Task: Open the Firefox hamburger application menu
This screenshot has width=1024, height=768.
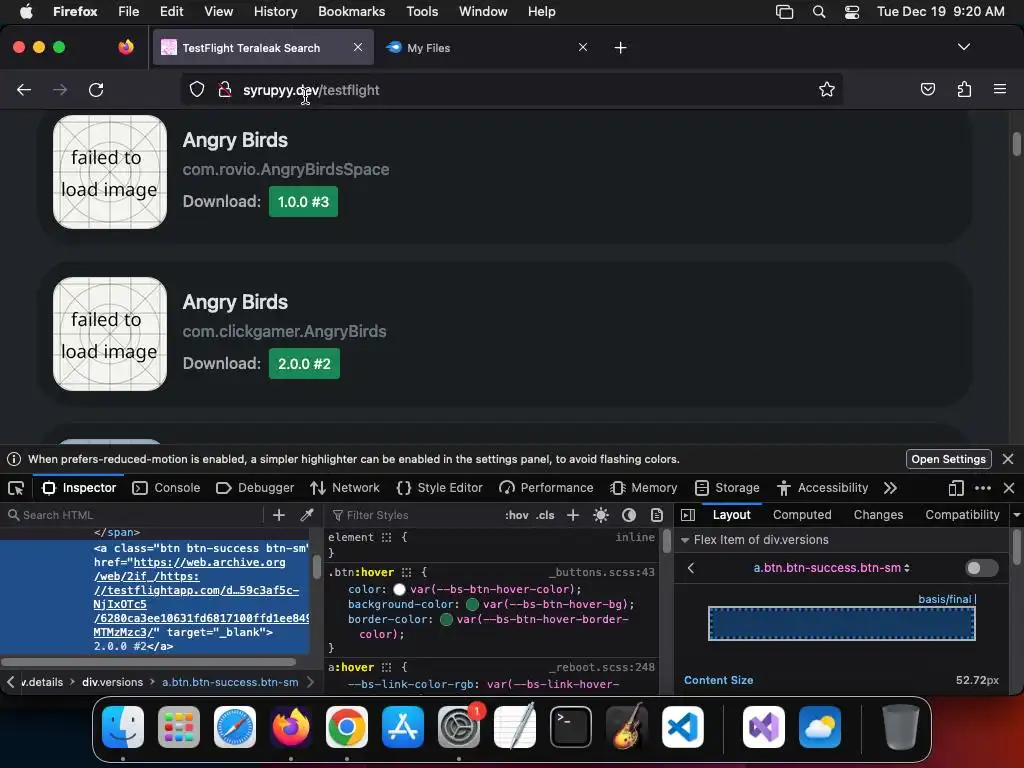Action: click(1000, 90)
